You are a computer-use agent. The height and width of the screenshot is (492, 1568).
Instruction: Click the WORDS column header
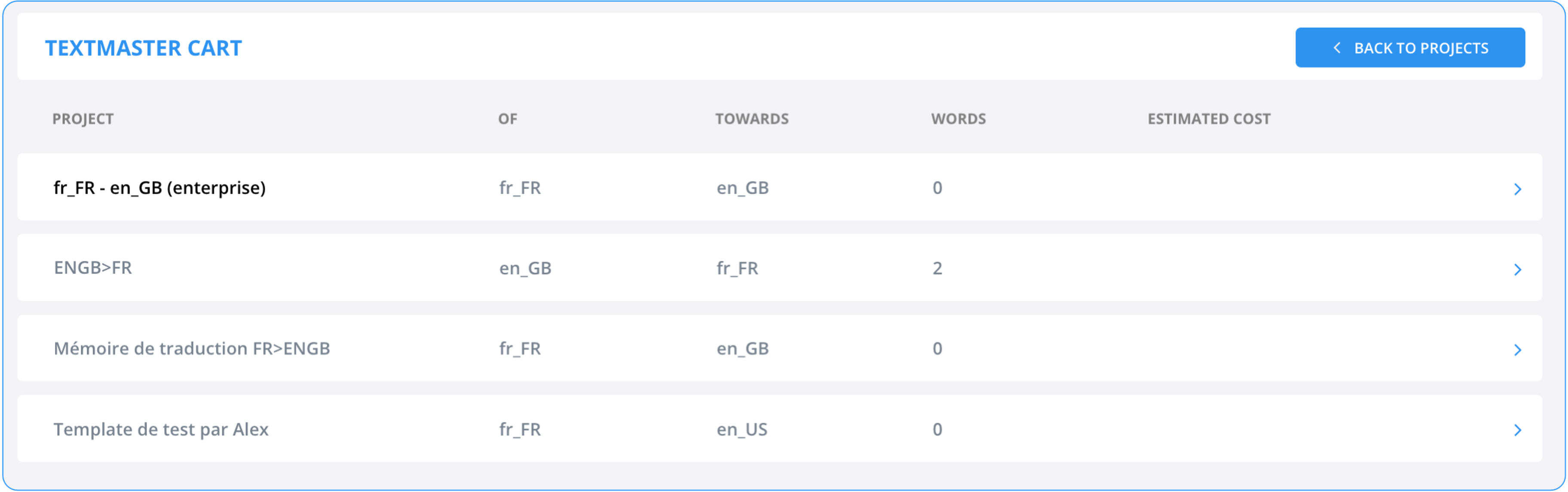coord(958,119)
